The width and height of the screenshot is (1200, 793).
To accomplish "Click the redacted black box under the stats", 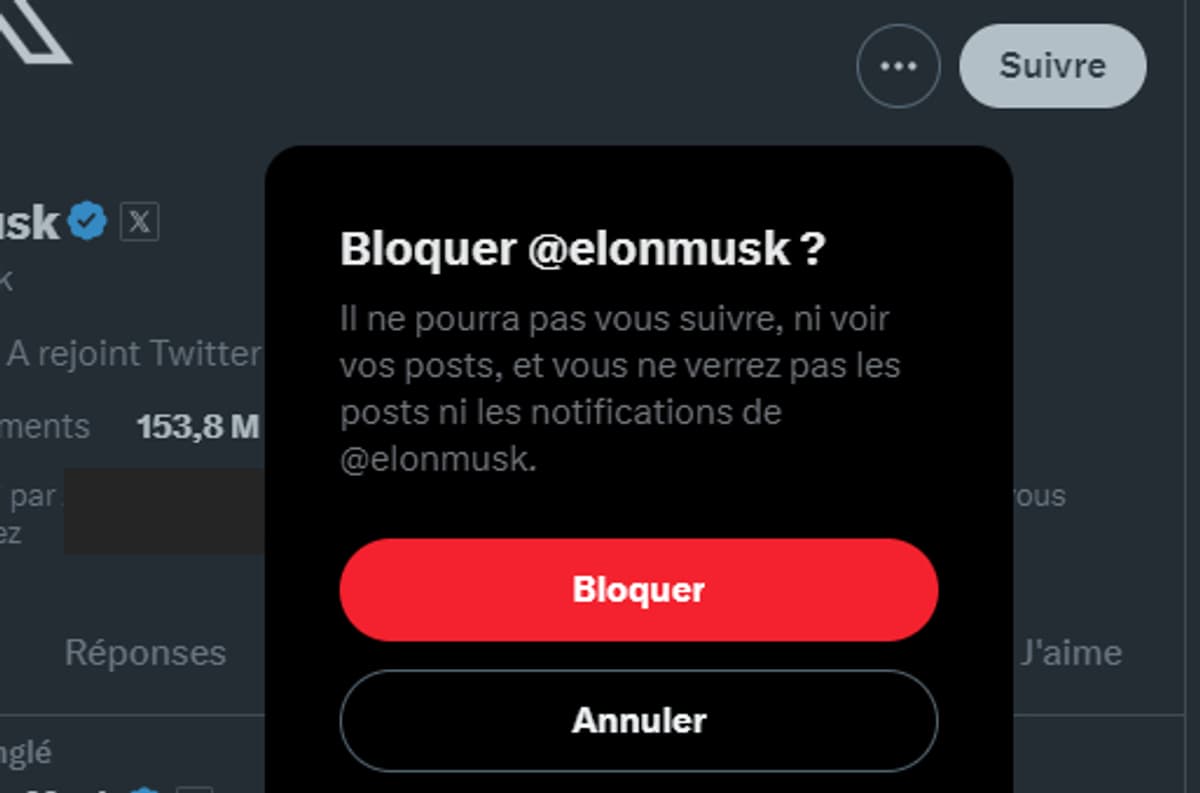I will coord(165,510).
